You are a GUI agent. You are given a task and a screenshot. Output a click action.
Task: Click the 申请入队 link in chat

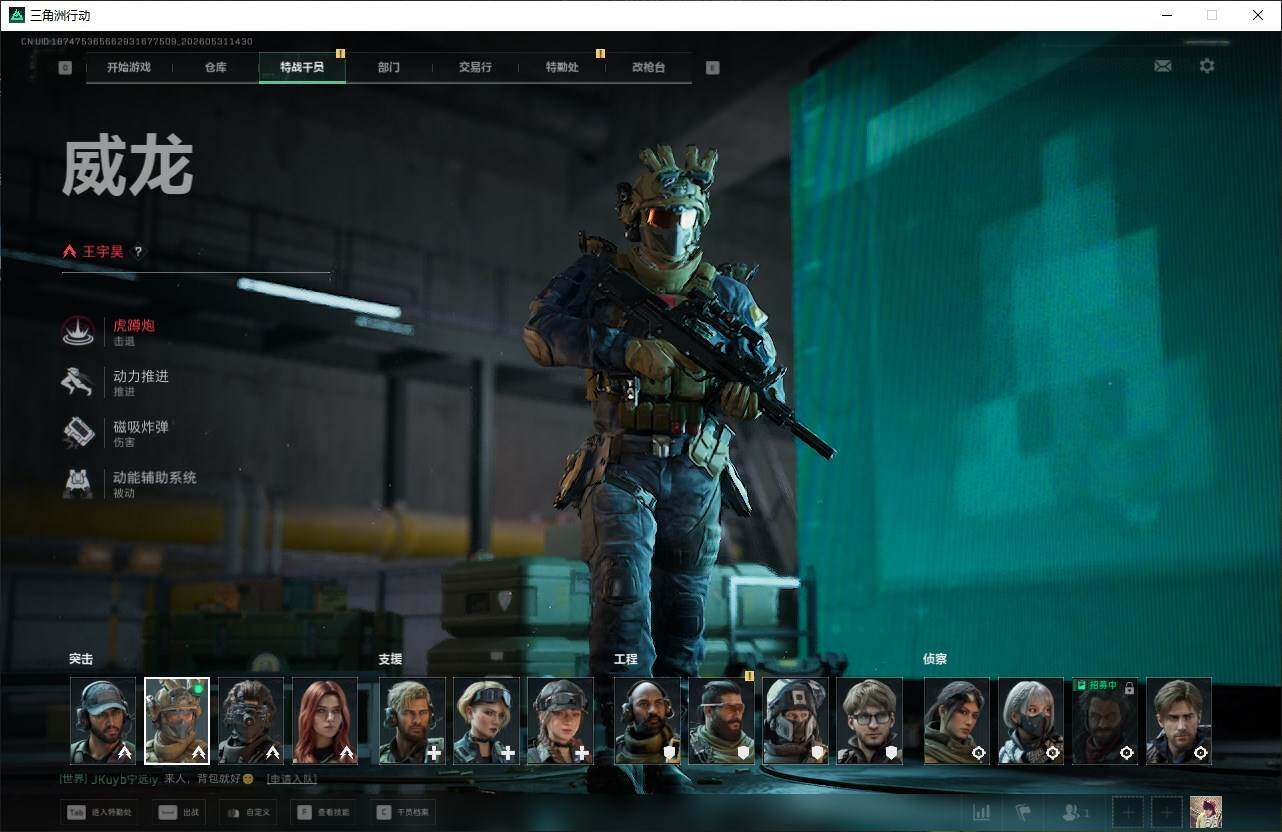(292, 779)
